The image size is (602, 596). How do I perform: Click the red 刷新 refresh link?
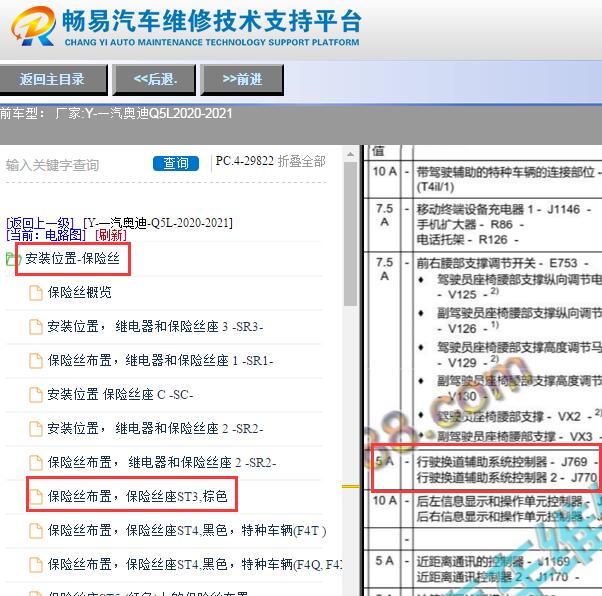pos(111,235)
